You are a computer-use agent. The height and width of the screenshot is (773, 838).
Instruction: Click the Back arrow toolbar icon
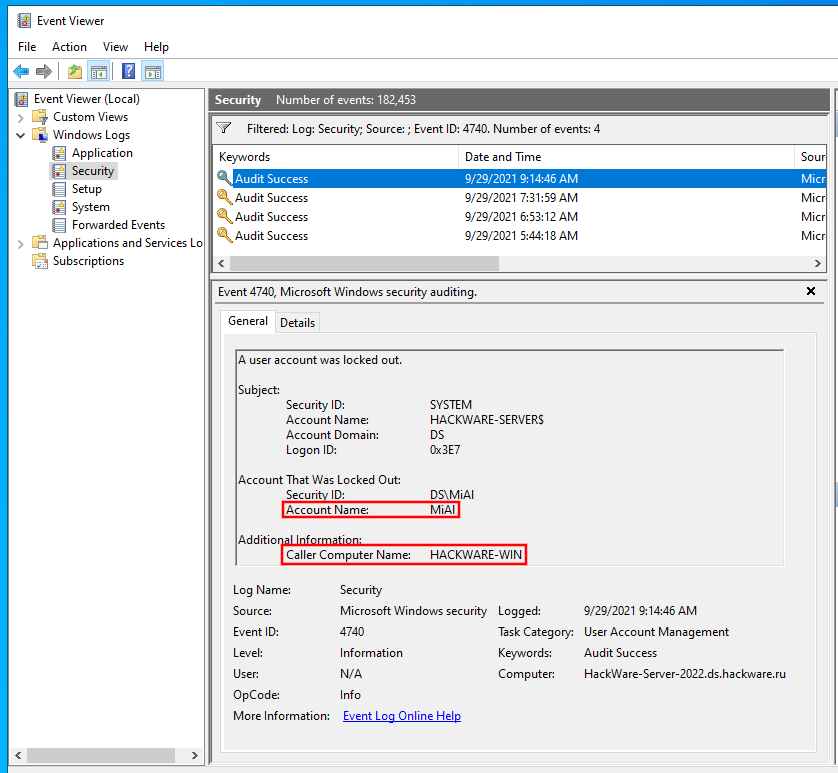pyautogui.click(x=21, y=71)
